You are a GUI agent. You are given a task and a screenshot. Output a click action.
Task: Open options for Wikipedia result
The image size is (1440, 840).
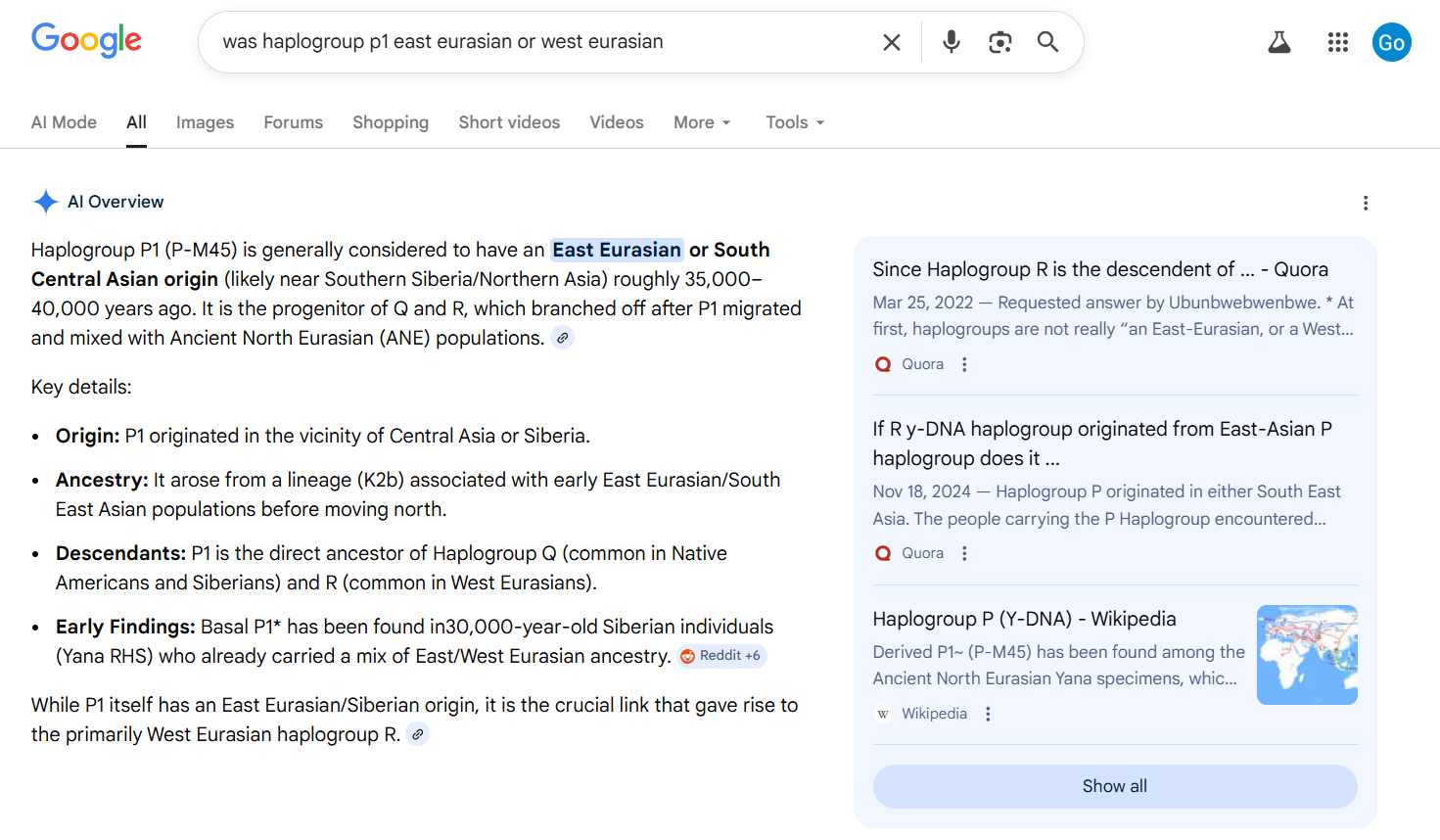coord(988,714)
